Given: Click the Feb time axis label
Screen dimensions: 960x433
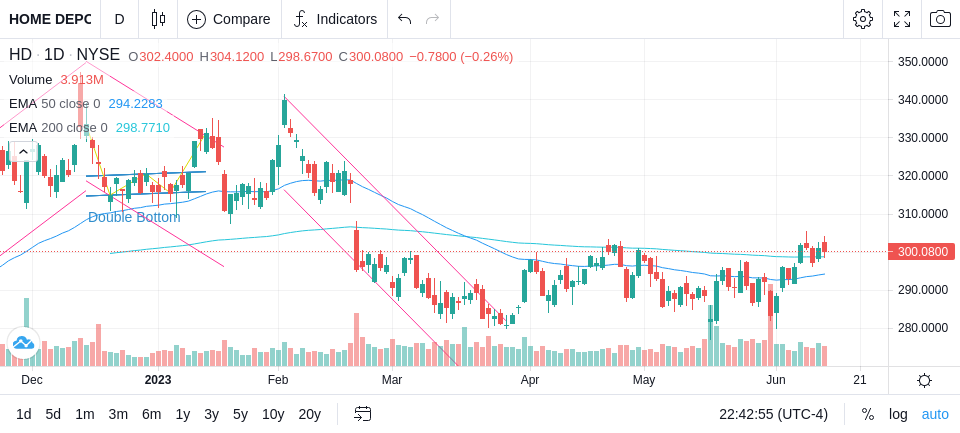Looking at the screenshot, I should (278, 380).
